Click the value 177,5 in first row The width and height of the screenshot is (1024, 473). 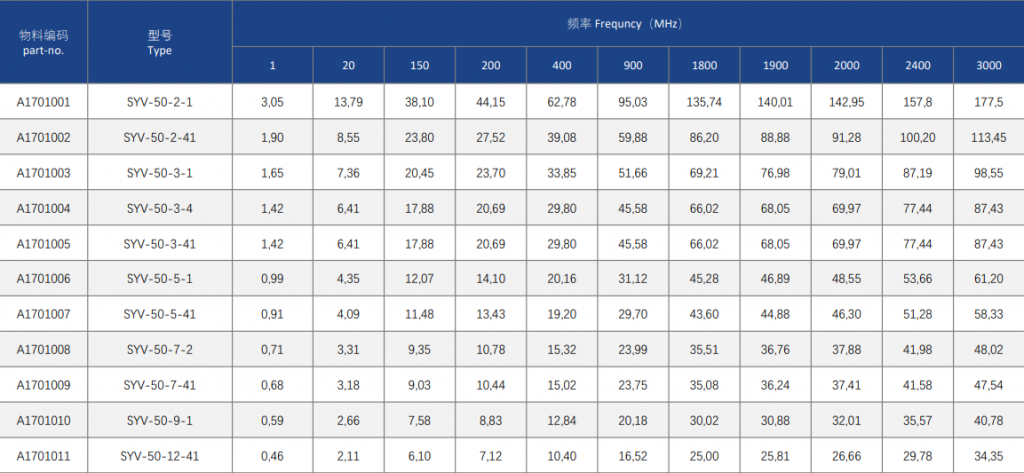click(x=989, y=101)
